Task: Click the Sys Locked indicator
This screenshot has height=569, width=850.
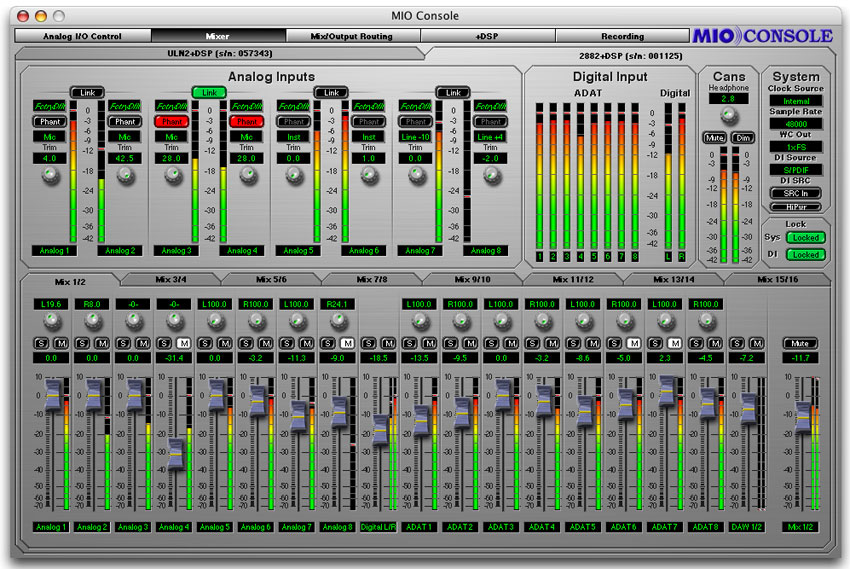Action: [806, 238]
